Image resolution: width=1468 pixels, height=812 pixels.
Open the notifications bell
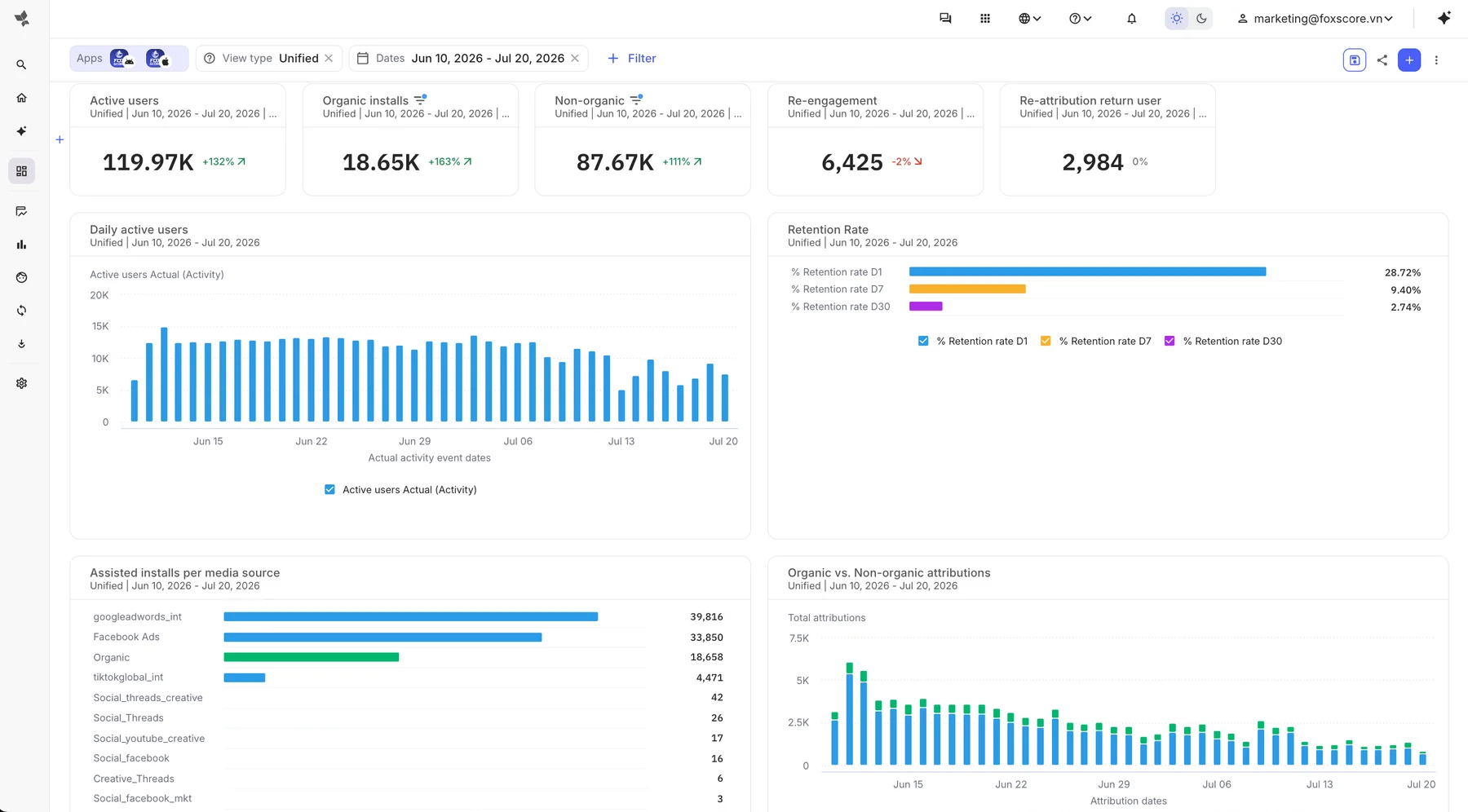tap(1131, 18)
